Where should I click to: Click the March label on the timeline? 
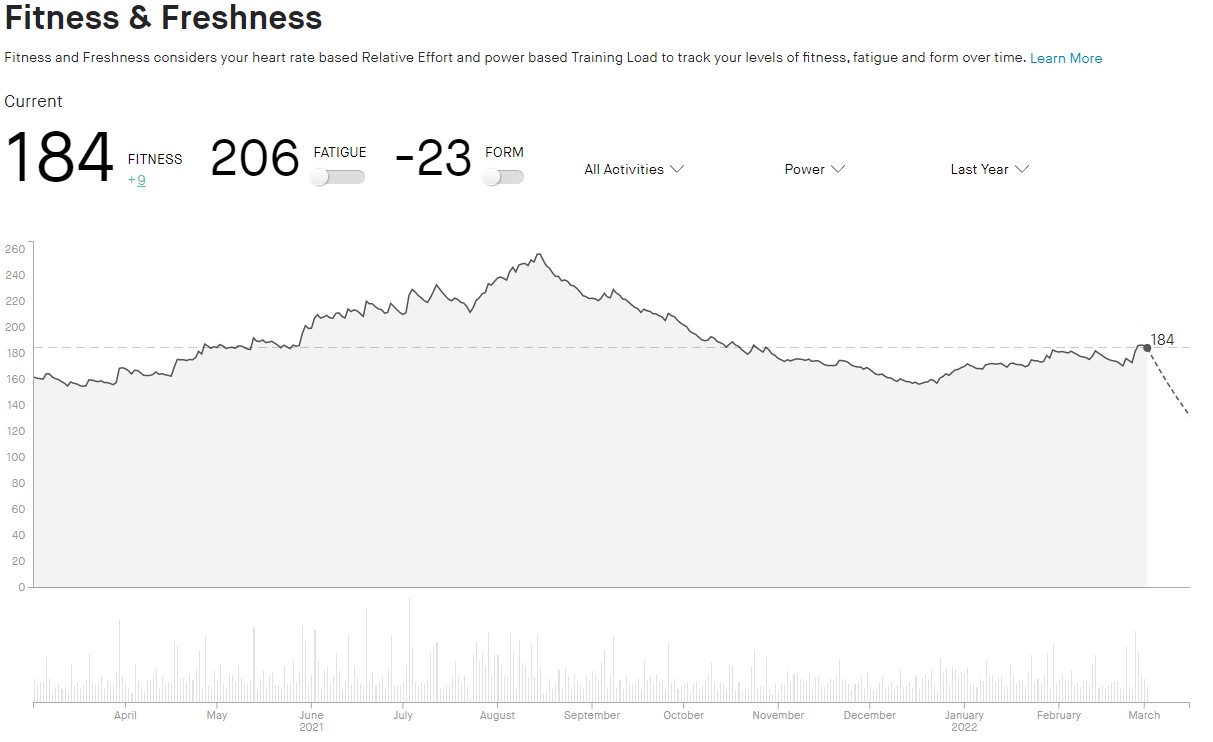tap(1144, 715)
